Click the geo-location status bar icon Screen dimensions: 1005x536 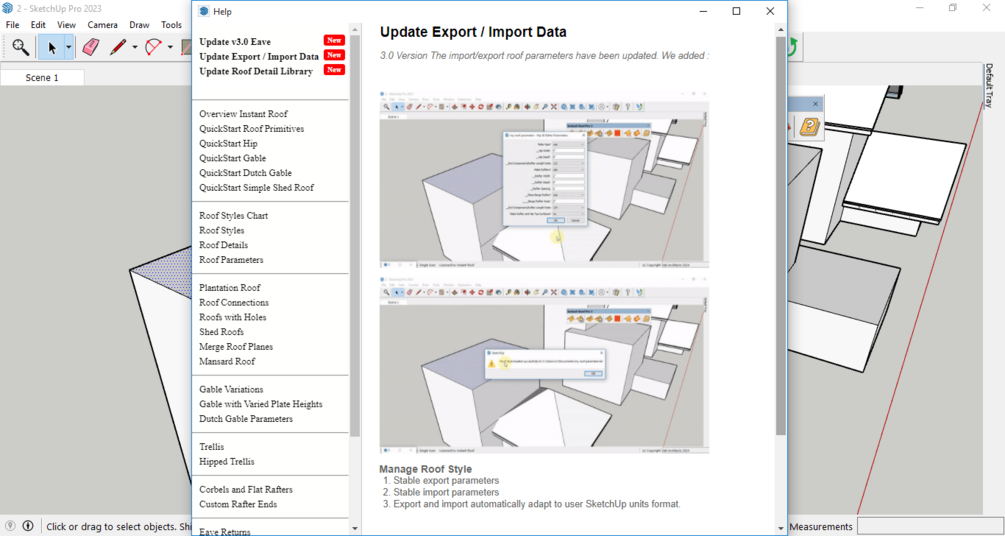pos(10,526)
